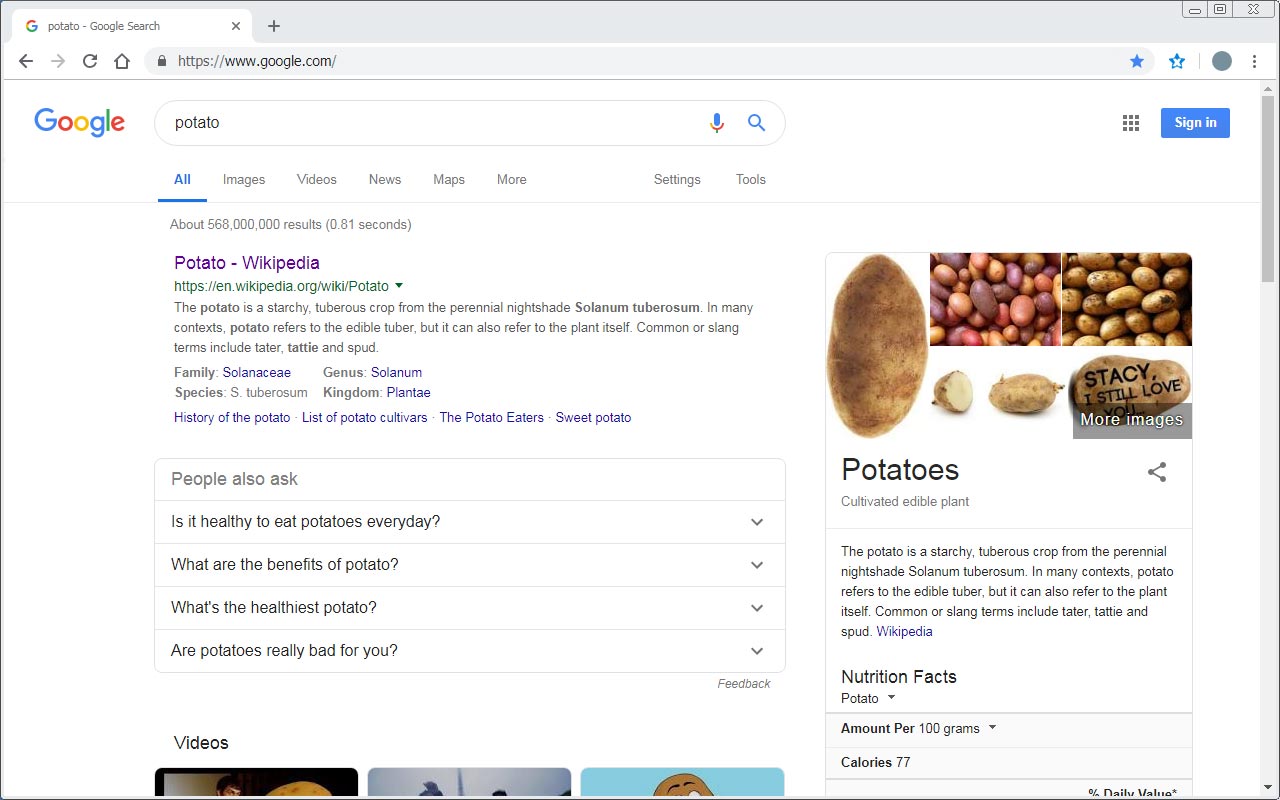Screen dimensions: 1280x800
Task: Click the padlock site security icon
Action: click(162, 61)
